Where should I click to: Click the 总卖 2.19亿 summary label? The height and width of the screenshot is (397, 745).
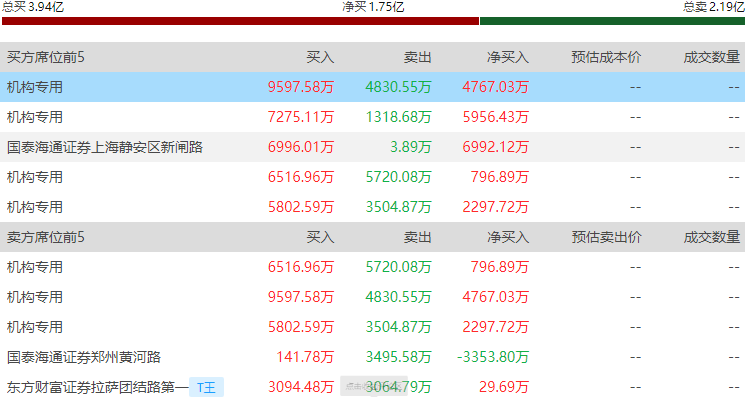click(714, 7)
